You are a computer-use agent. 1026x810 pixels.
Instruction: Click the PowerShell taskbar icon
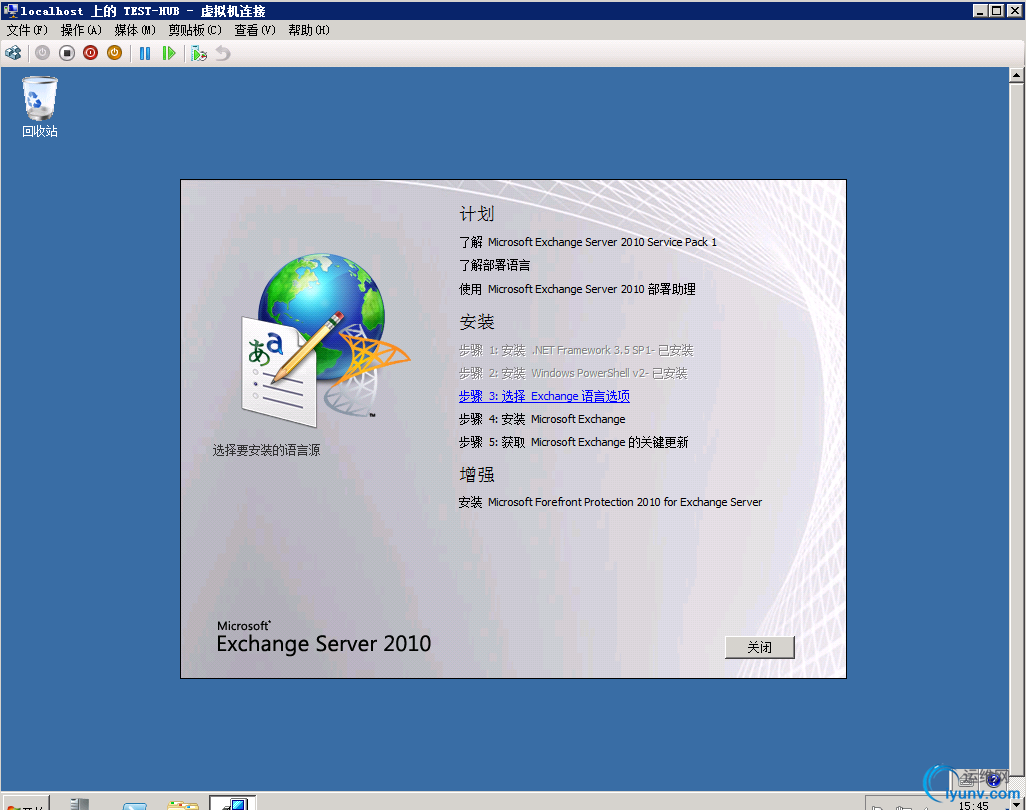(x=135, y=805)
